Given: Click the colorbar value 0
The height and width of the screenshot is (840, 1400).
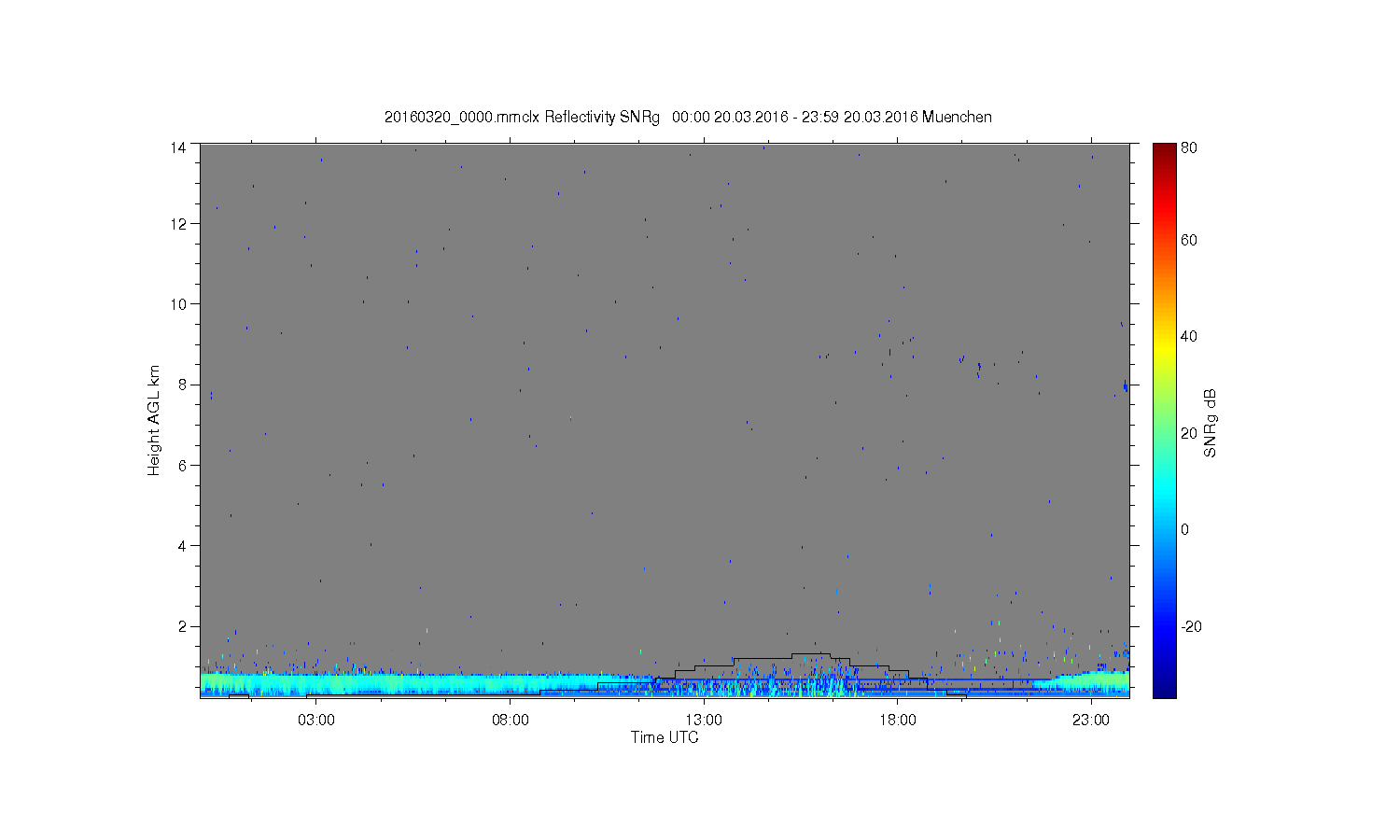Looking at the screenshot, I should pos(1185,530).
